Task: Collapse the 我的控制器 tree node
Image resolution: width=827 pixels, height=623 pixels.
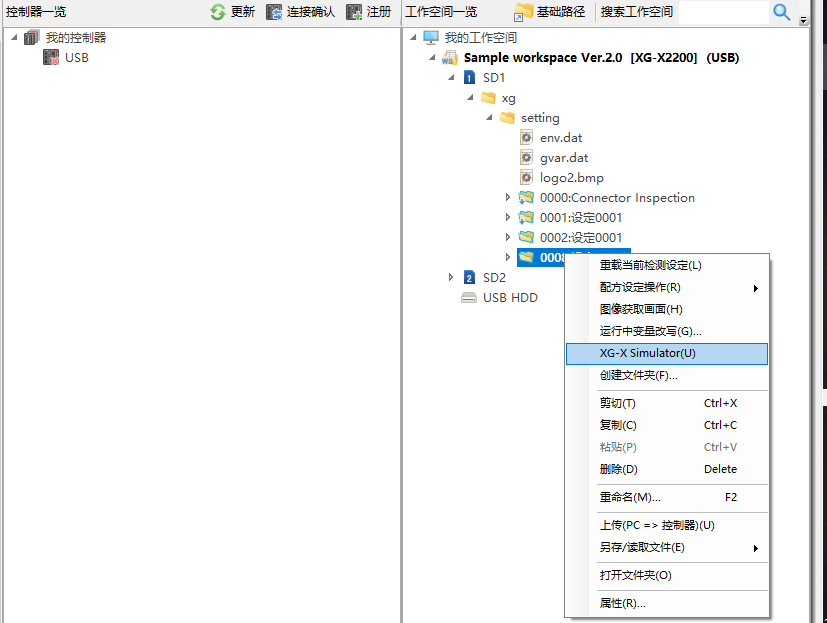Action: pos(14,37)
